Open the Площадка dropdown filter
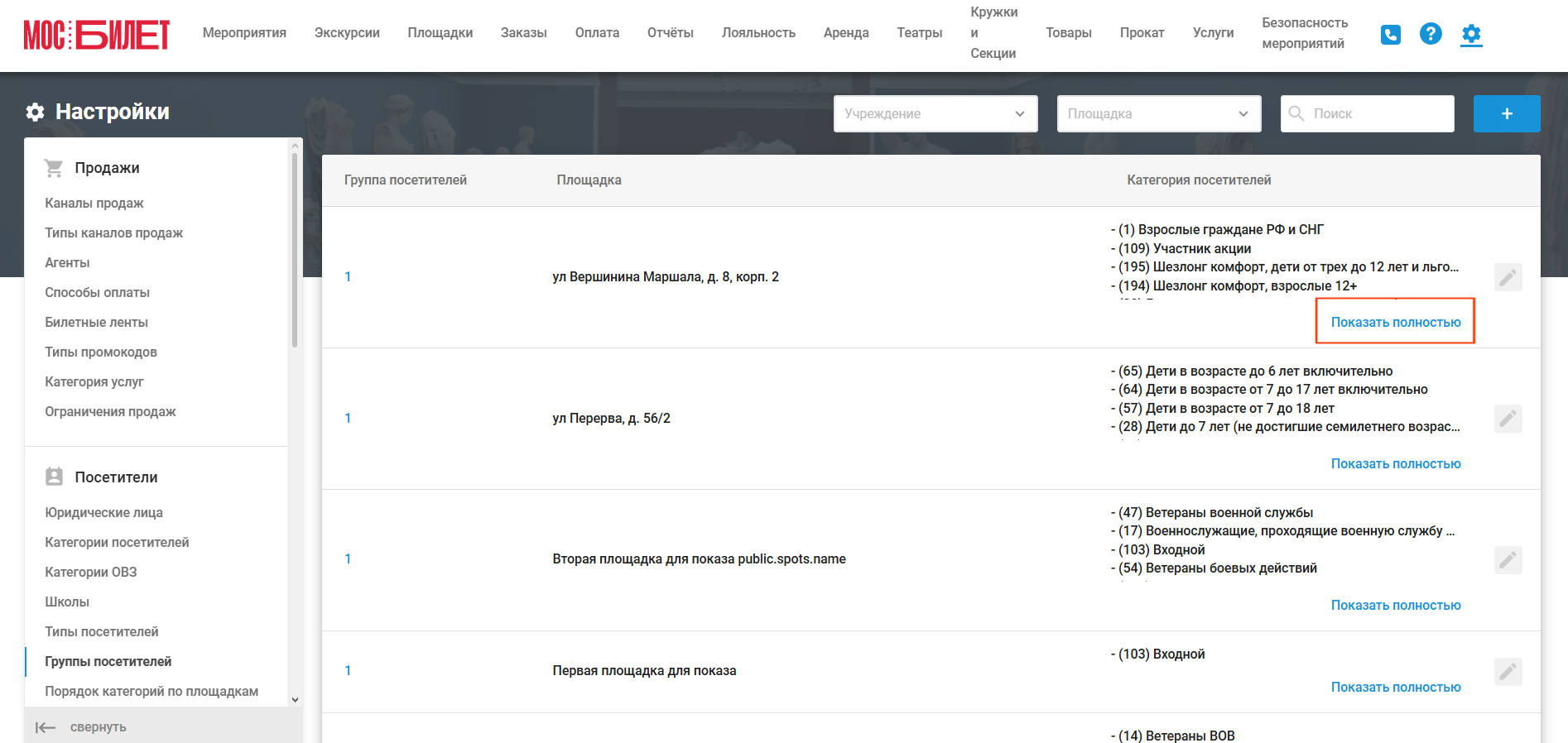The height and width of the screenshot is (743, 1568). [1159, 113]
